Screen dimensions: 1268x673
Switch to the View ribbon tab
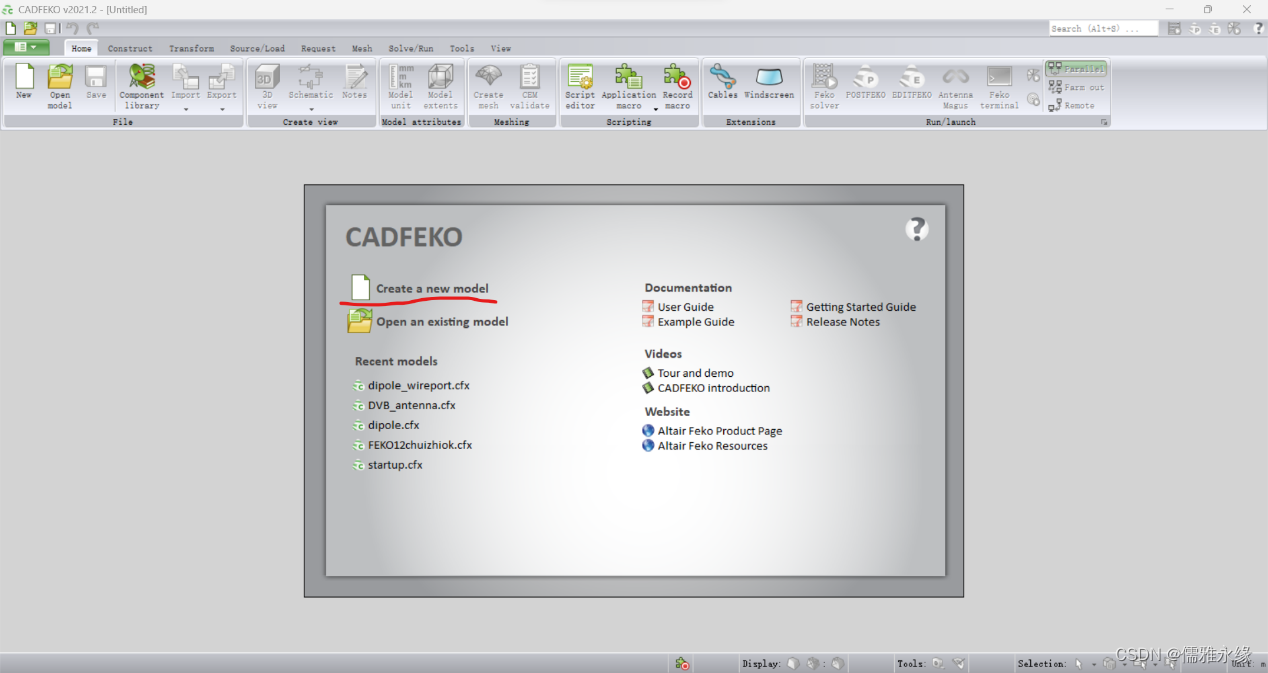(x=501, y=48)
